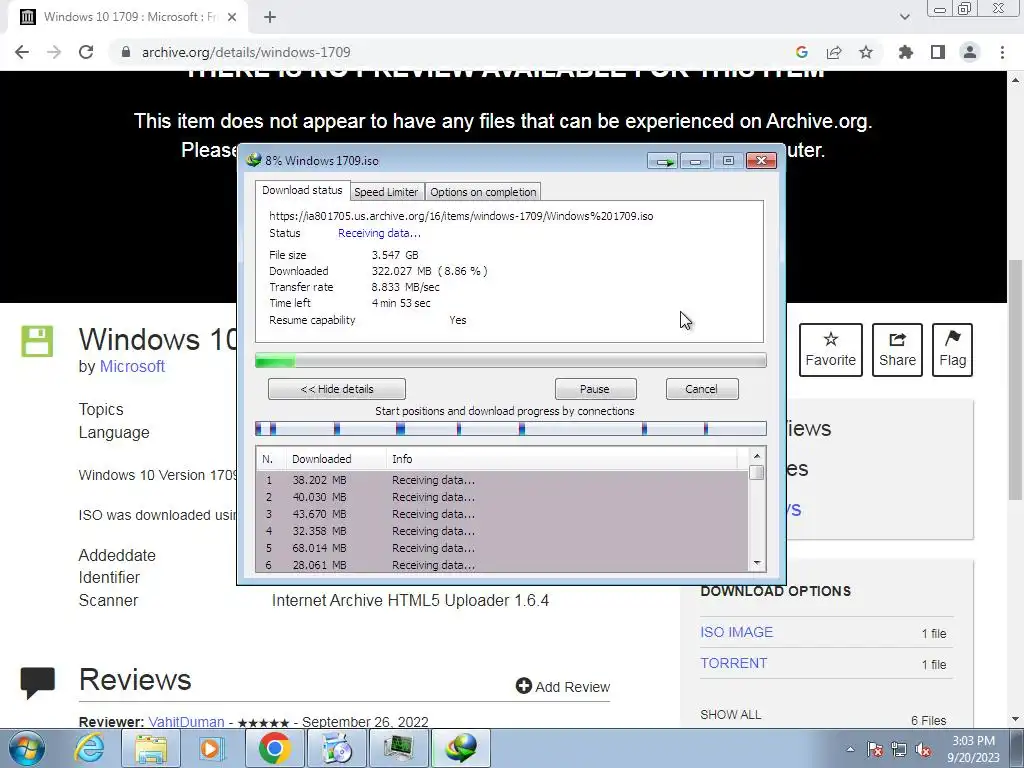Click the browser page vertical scrollbar thumb
Image resolution: width=1024 pixels, height=768 pixels.
click(1016, 380)
